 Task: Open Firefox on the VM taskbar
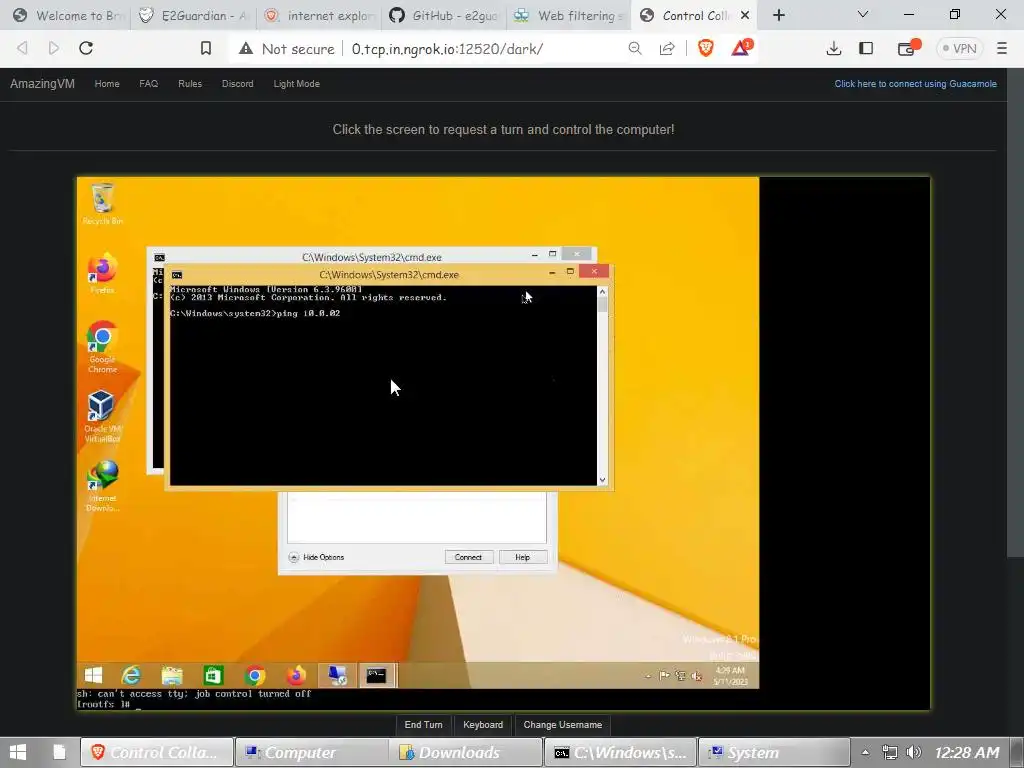(296, 675)
